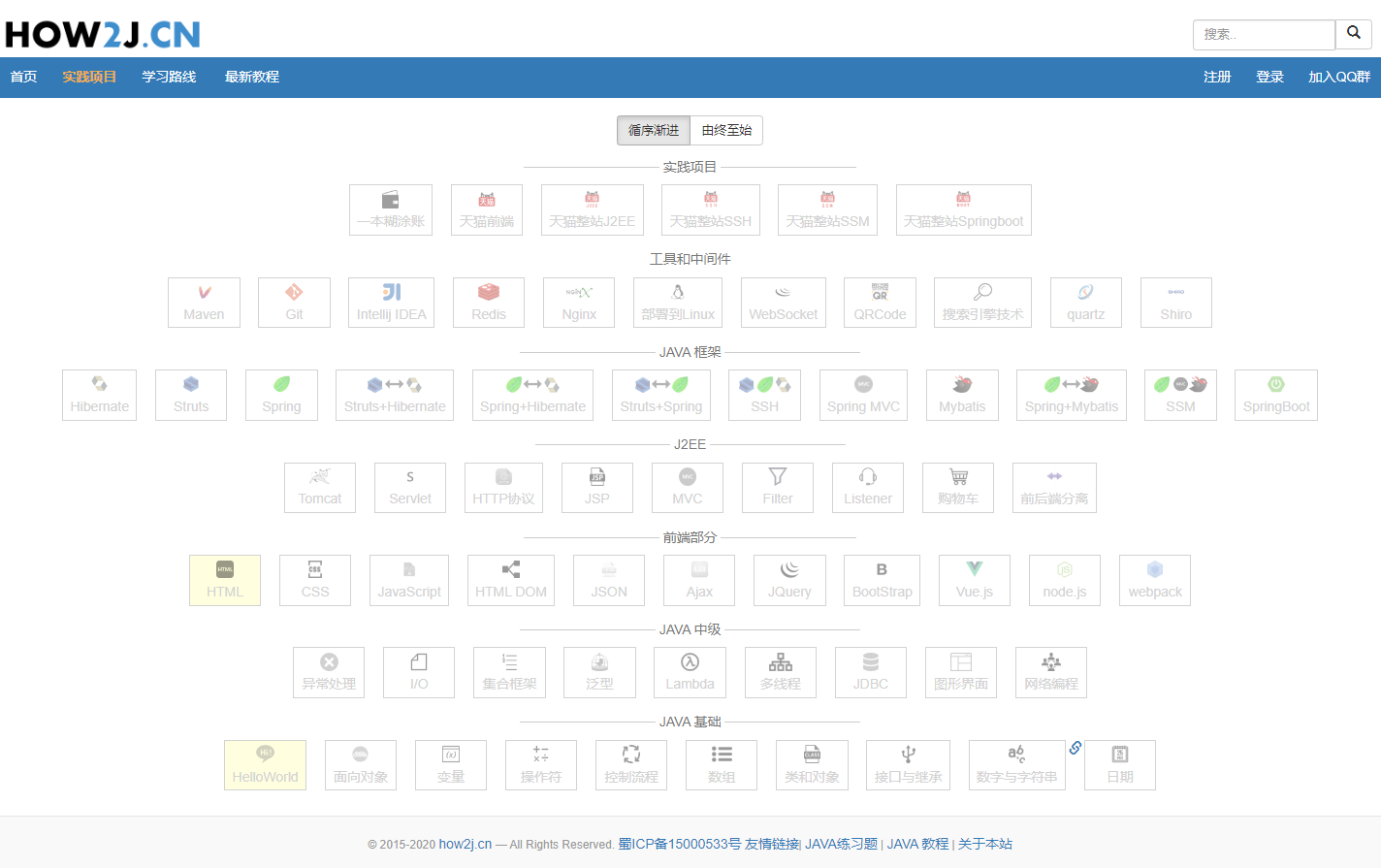Image resolution: width=1381 pixels, height=868 pixels.
Task: Open the 日期 tile
Action: [1120, 765]
